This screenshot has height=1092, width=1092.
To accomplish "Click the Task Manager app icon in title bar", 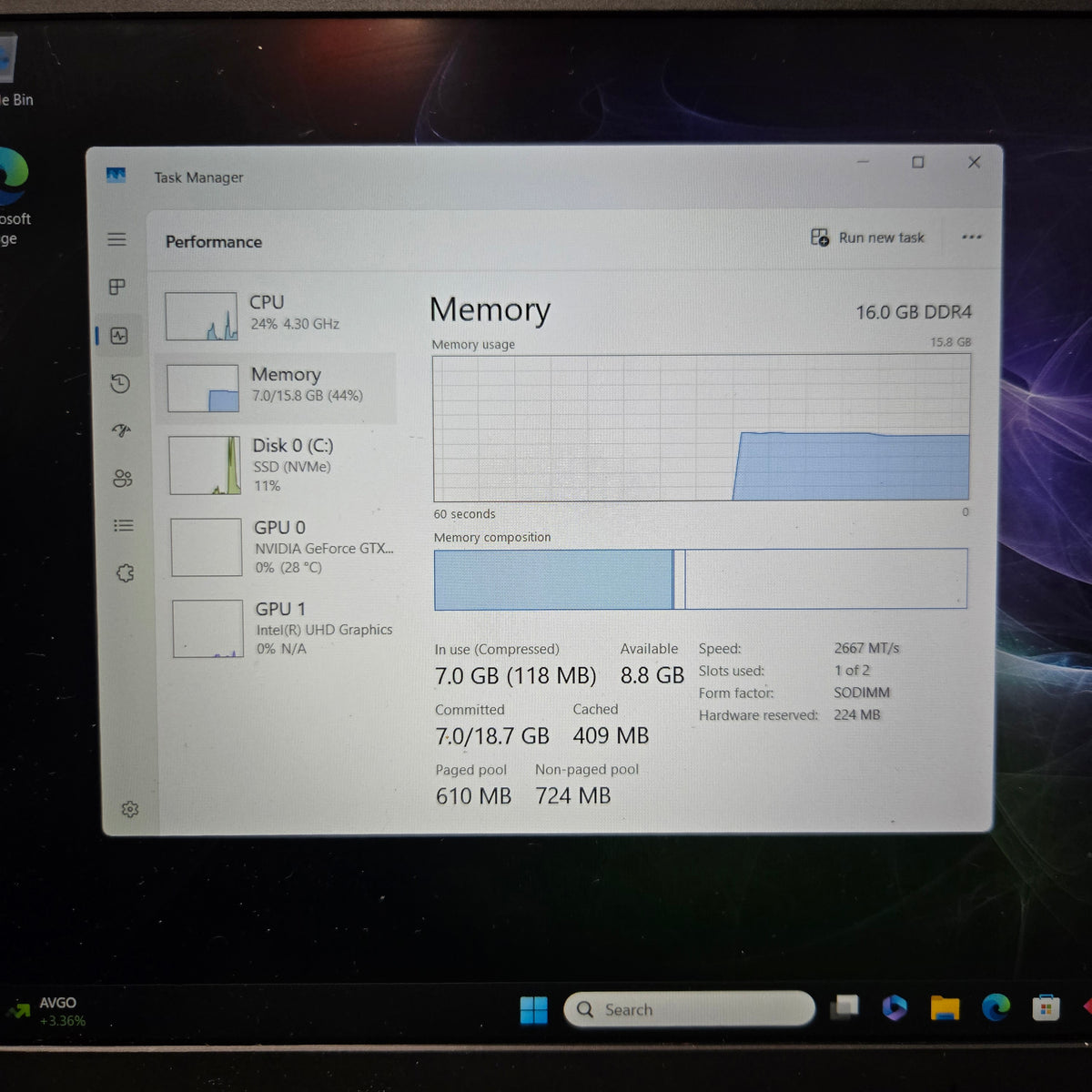I will 116,175.
